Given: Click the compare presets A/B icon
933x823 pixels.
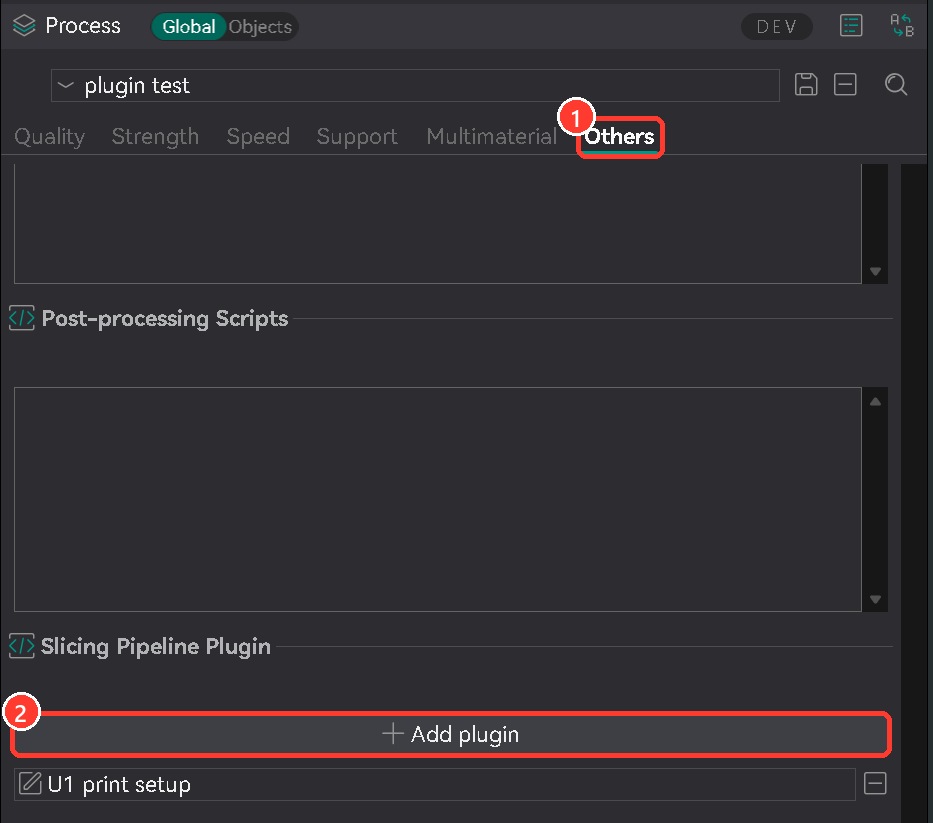Looking at the screenshot, I should click(901, 26).
